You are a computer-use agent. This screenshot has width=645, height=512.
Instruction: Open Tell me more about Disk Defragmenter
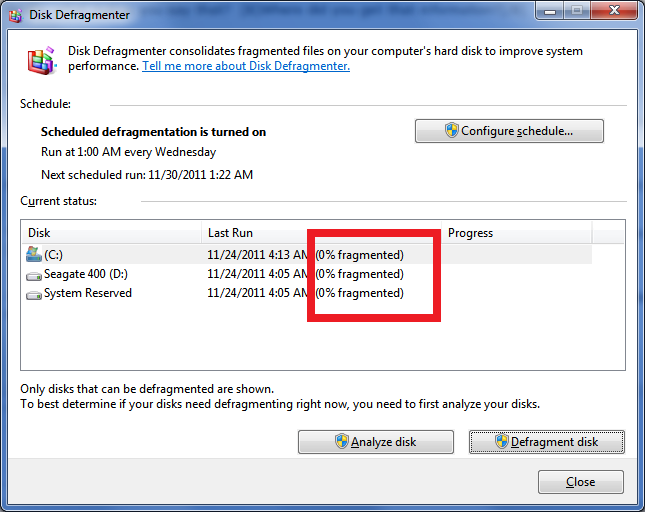246,66
